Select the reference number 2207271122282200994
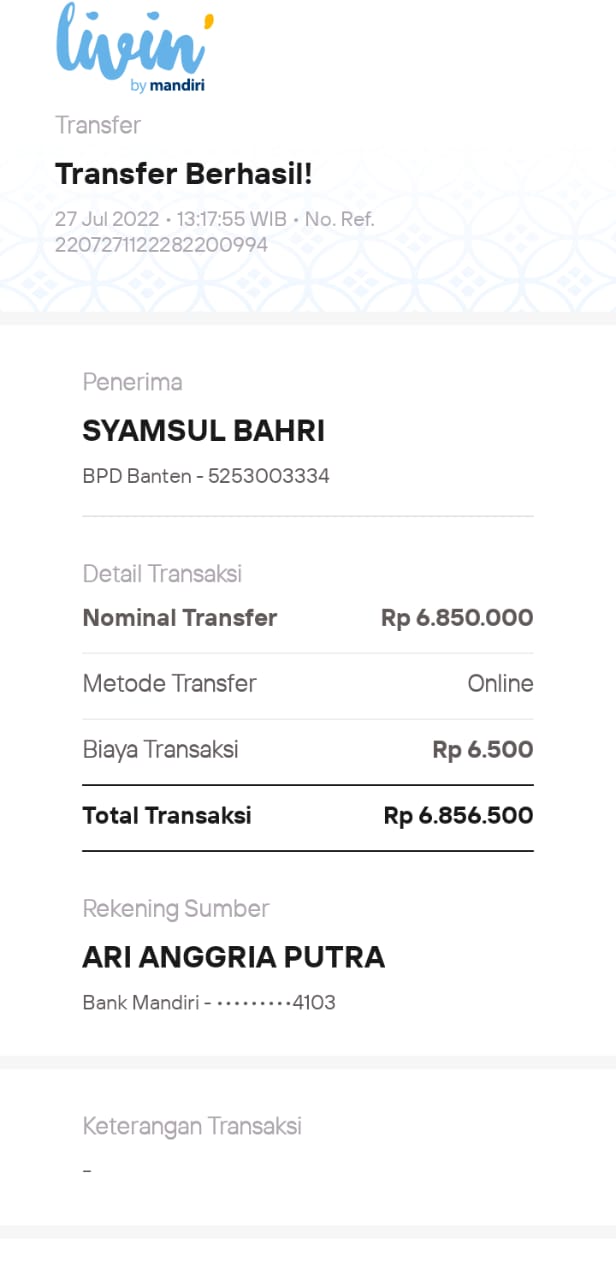Image resolution: width=616 pixels, height=1280 pixels. (x=161, y=244)
